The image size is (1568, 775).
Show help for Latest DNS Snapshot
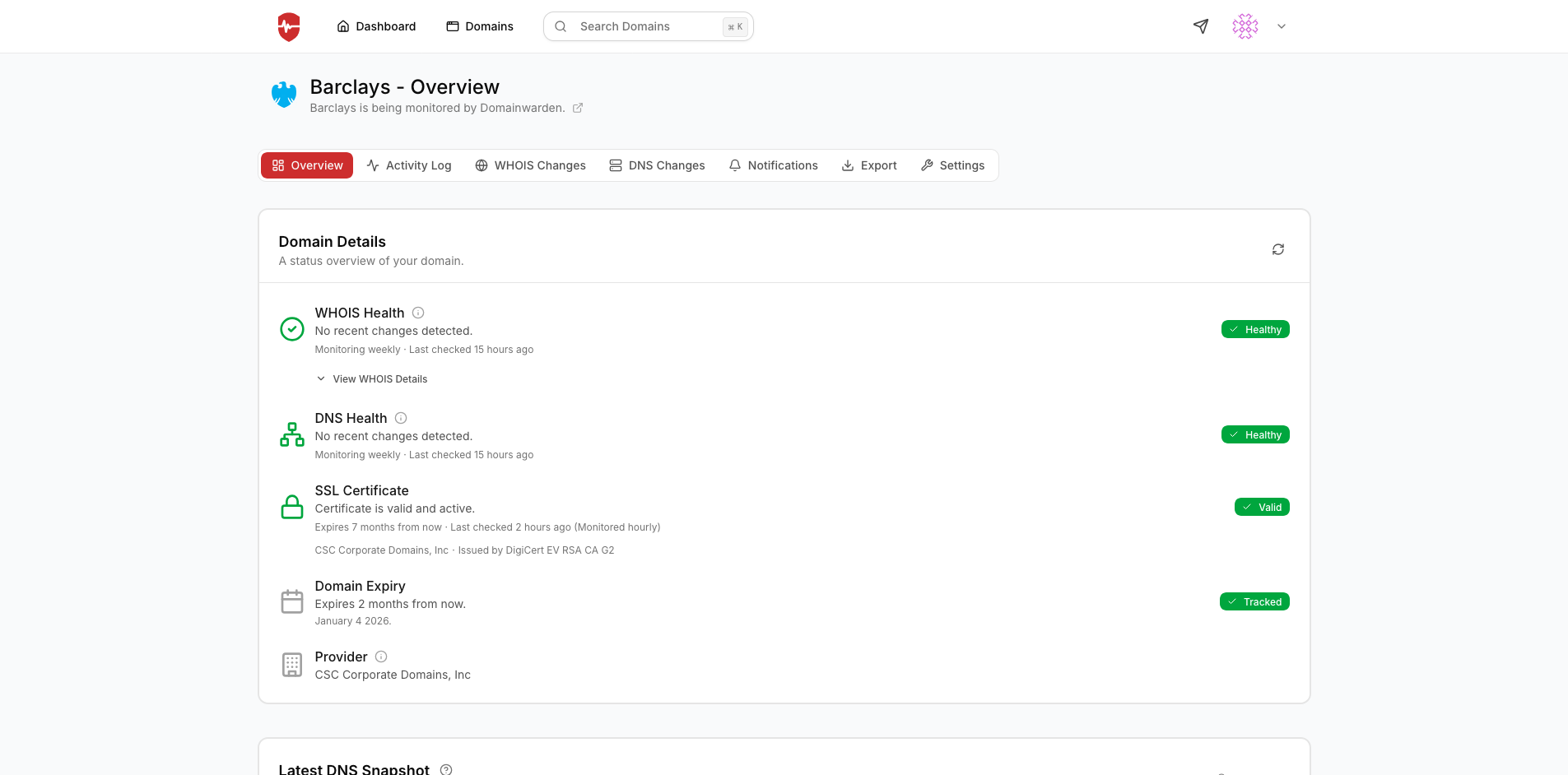[446, 769]
